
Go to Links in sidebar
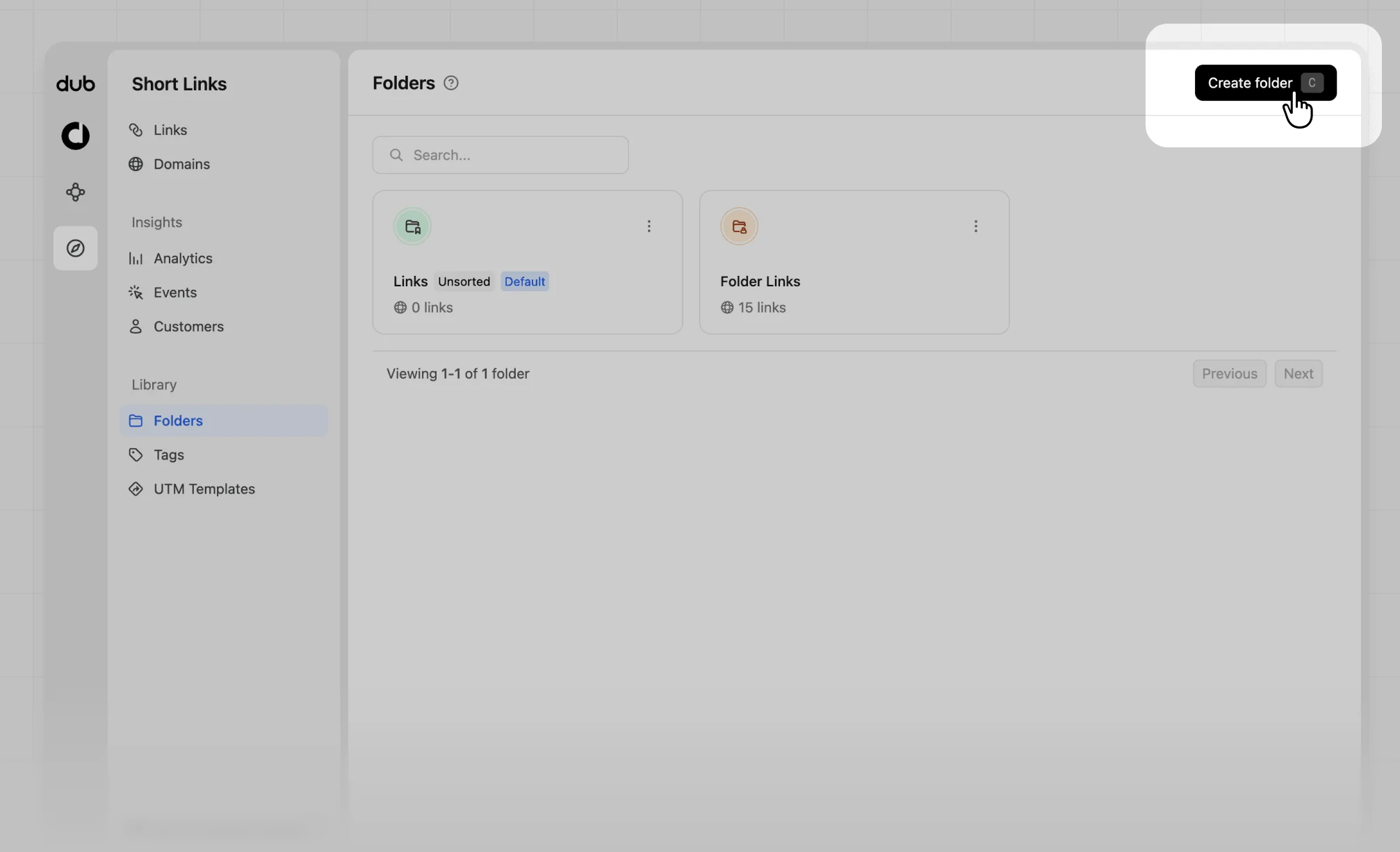pyautogui.click(x=223, y=130)
